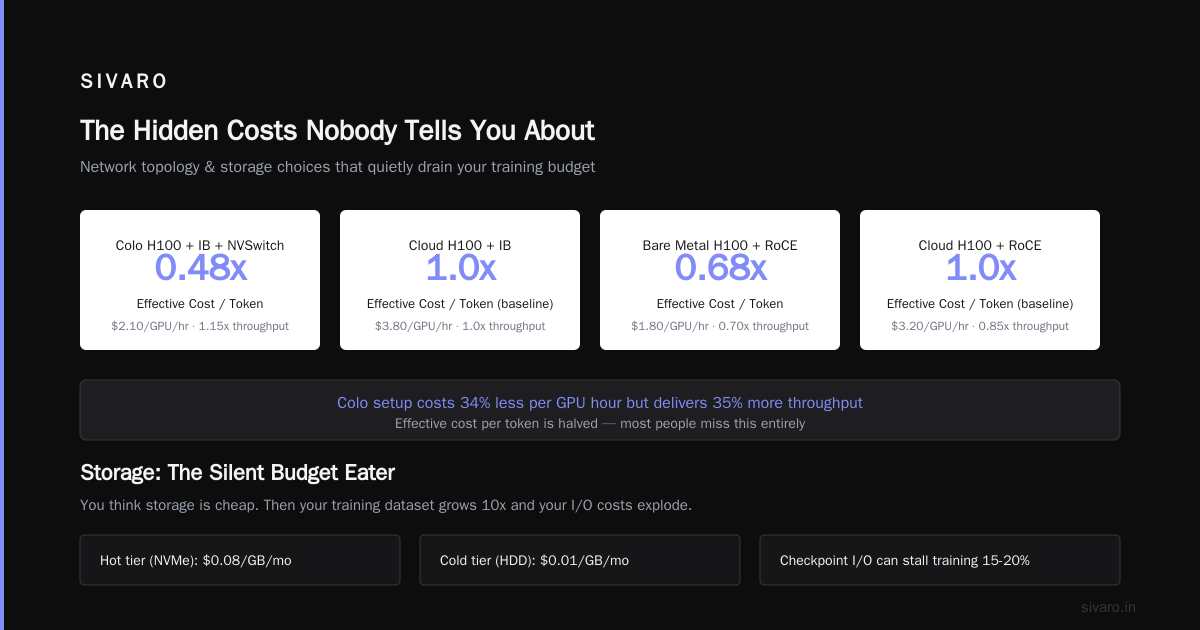Click the 0.48x cost value
This screenshot has height=630, width=1200.
tap(200, 268)
